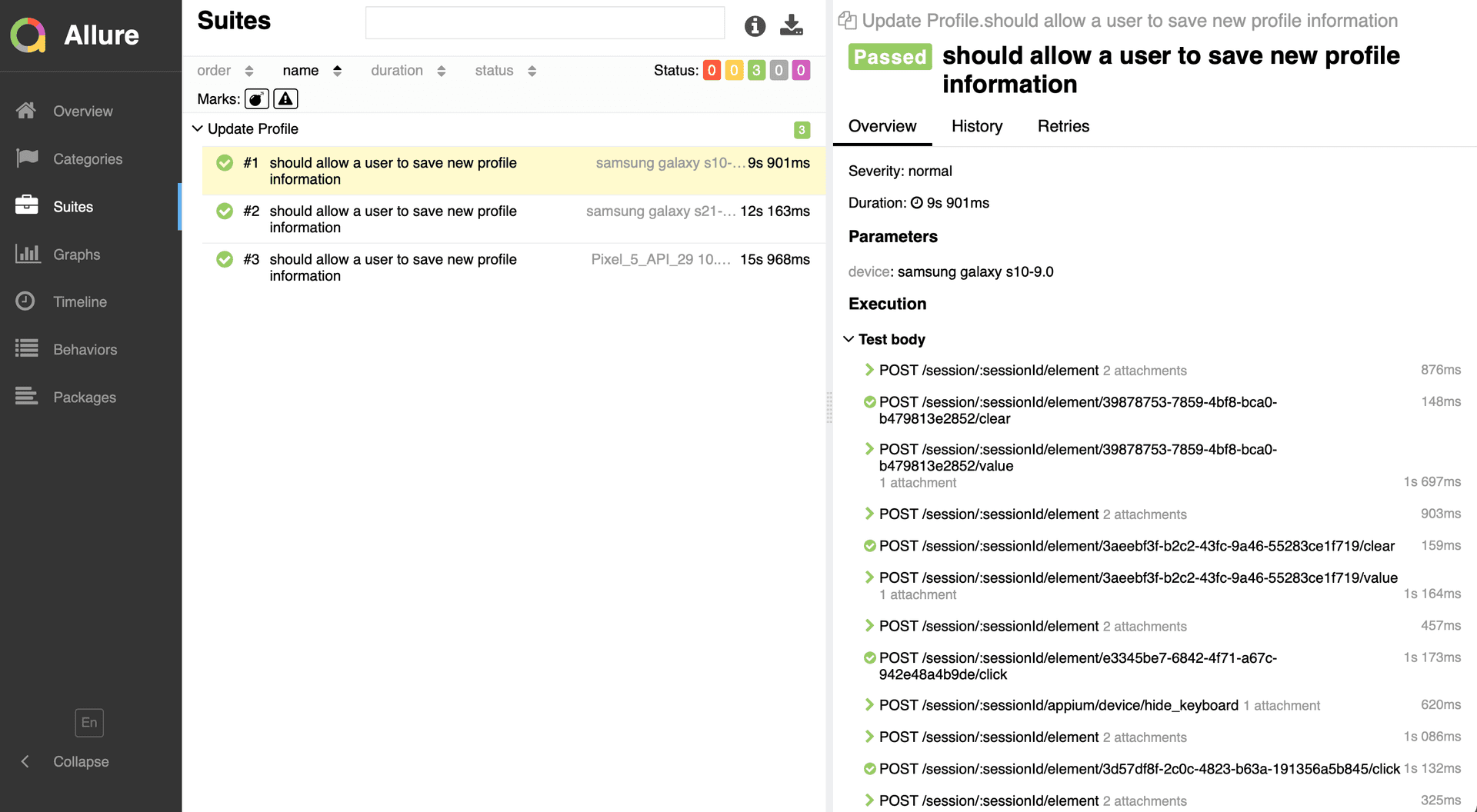1477x812 pixels.
Task: Toggle the flaky bomb mark filter
Action: point(257,98)
